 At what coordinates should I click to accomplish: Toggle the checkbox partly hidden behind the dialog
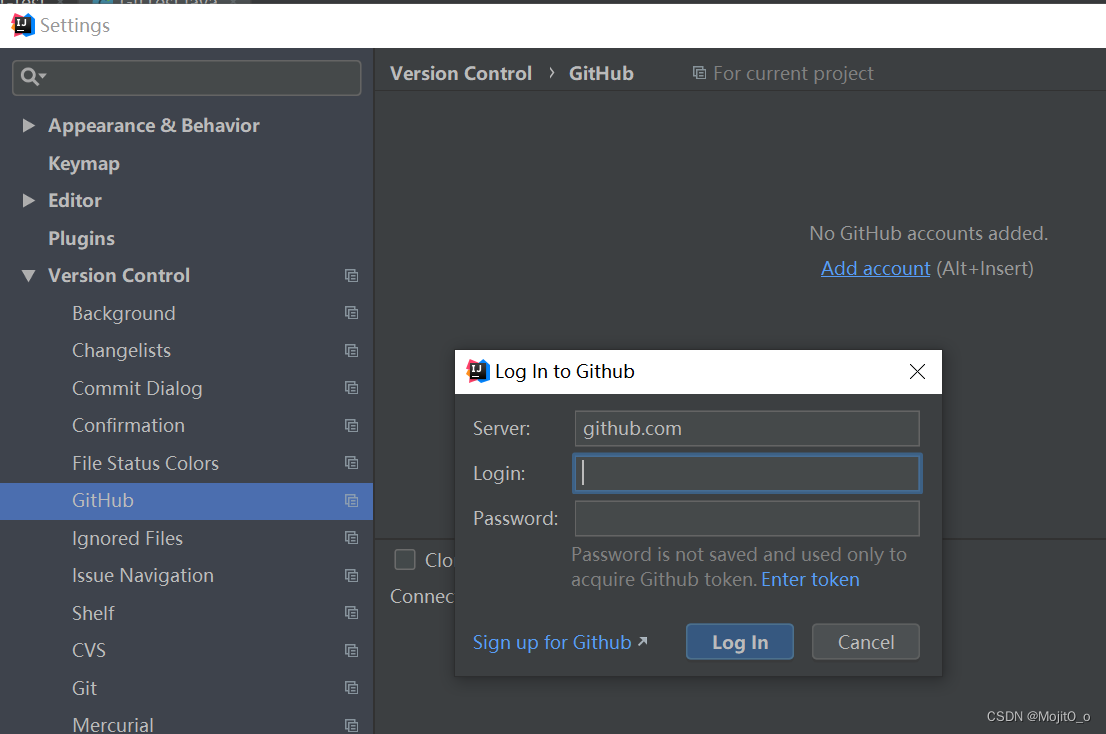(x=405, y=560)
